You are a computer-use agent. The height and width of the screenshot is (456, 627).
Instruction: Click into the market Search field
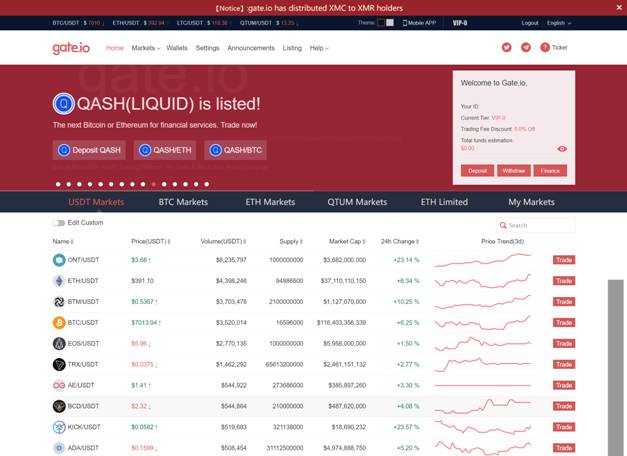tap(536, 226)
